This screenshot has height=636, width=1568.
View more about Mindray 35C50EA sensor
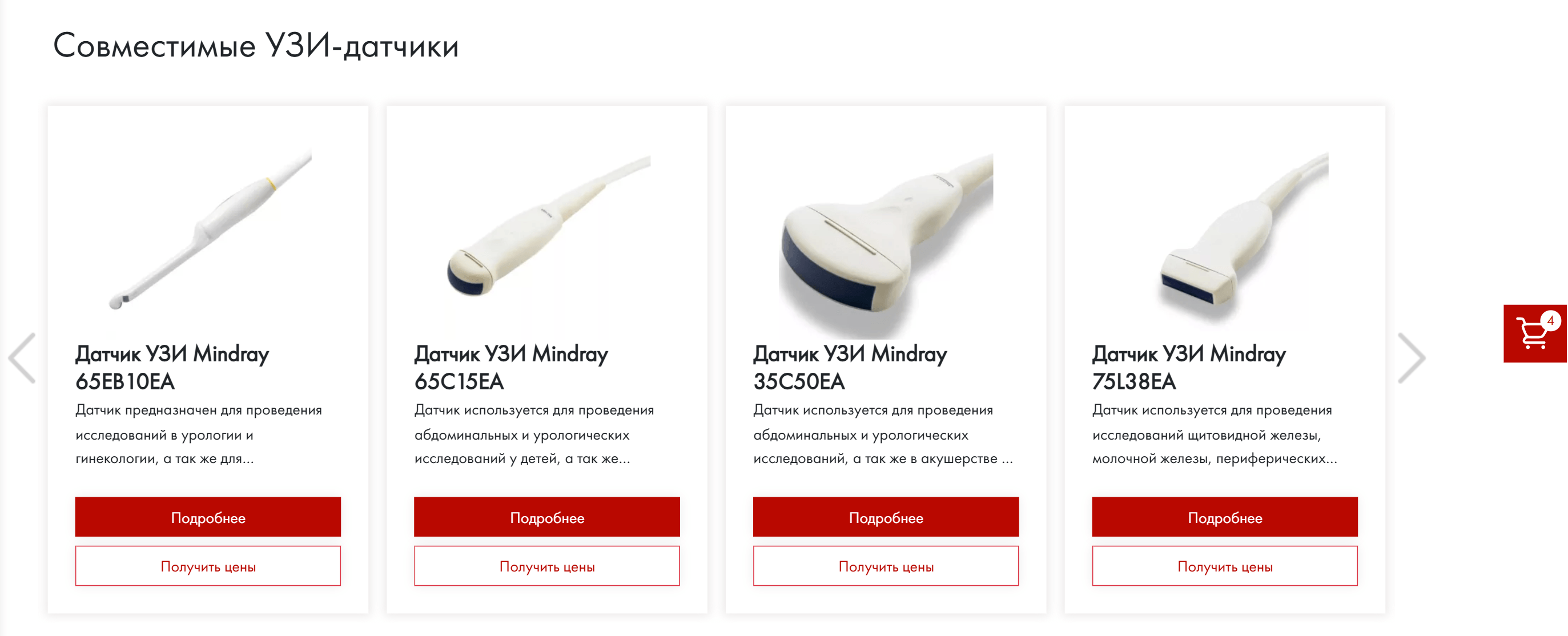885,517
